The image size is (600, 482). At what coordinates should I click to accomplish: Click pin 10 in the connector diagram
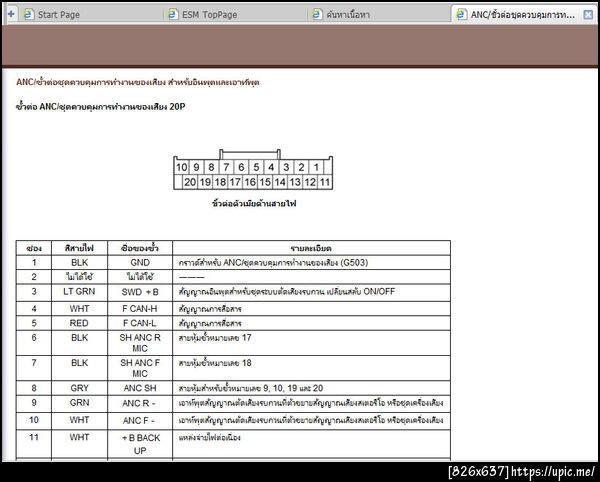[181, 167]
